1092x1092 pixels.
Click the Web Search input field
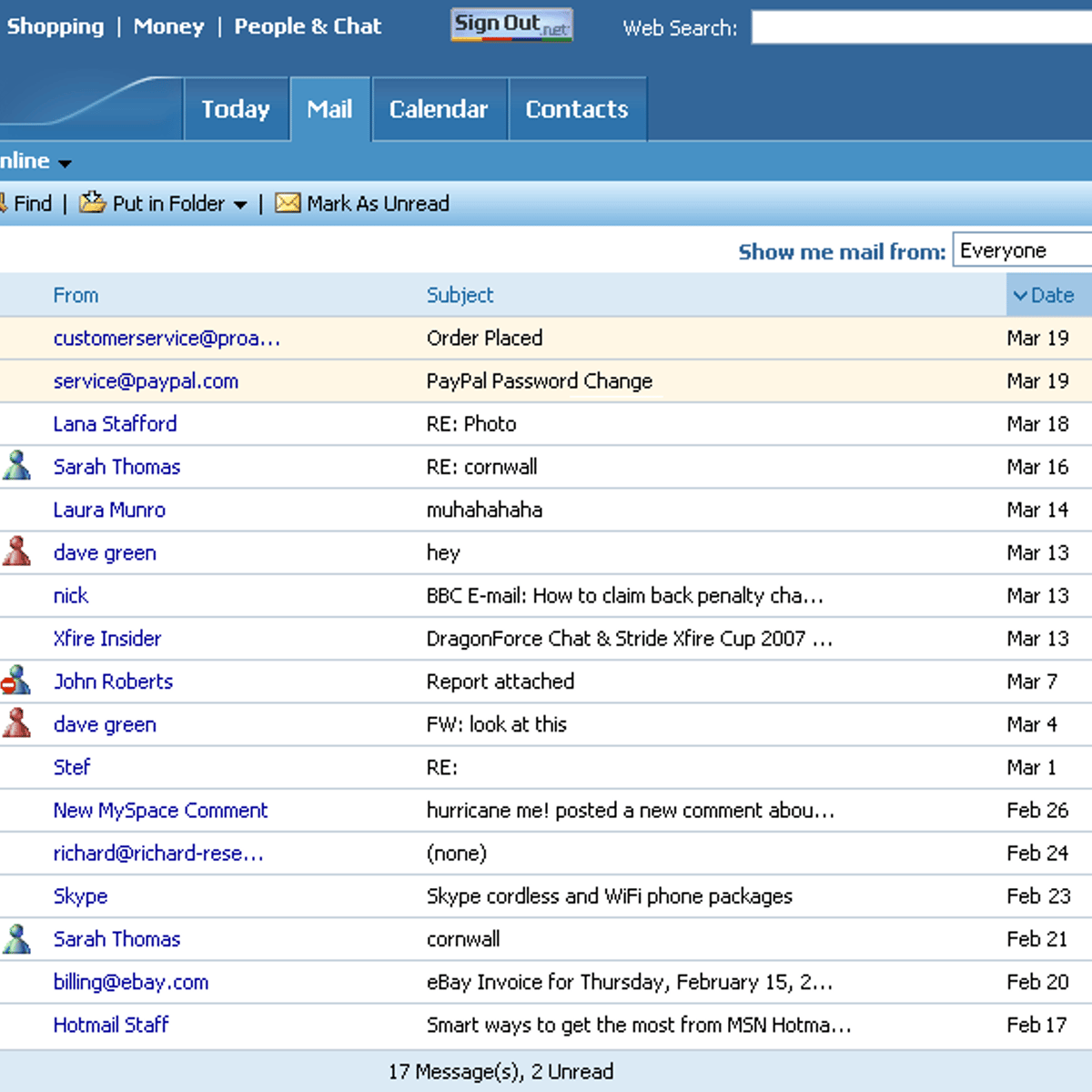(921, 27)
